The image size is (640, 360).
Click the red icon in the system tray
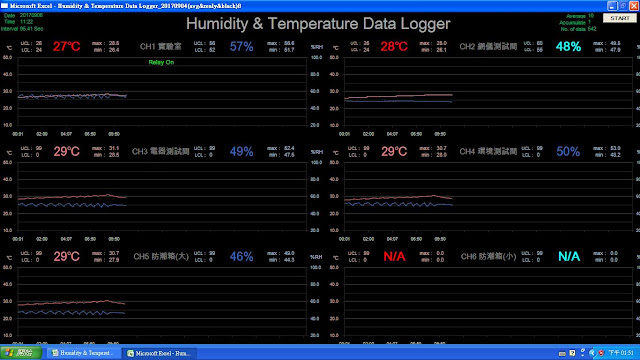tap(601, 353)
